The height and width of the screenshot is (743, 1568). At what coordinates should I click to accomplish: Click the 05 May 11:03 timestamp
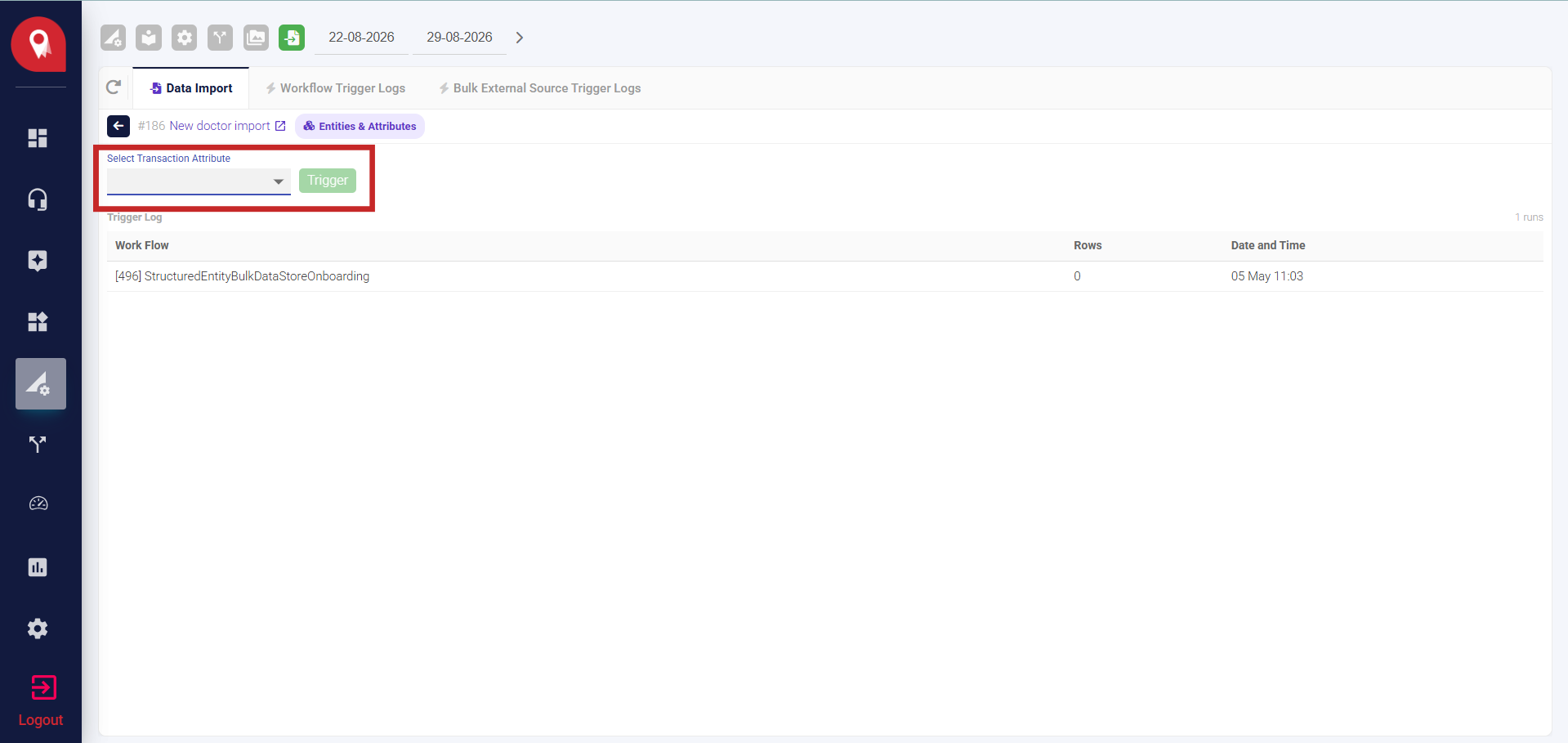(1267, 276)
